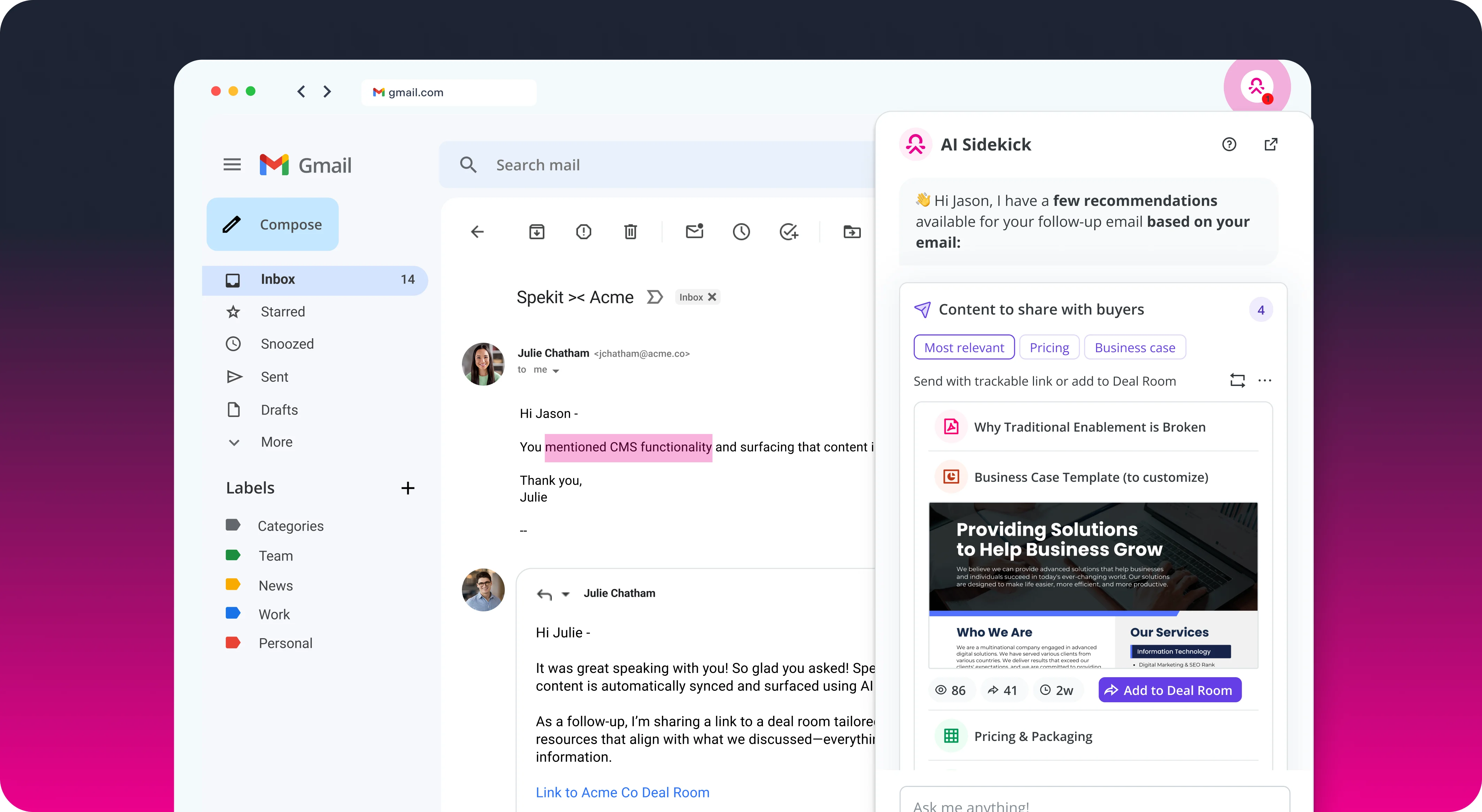Click the Move to folder icon
The image size is (1482, 812).
(852, 232)
